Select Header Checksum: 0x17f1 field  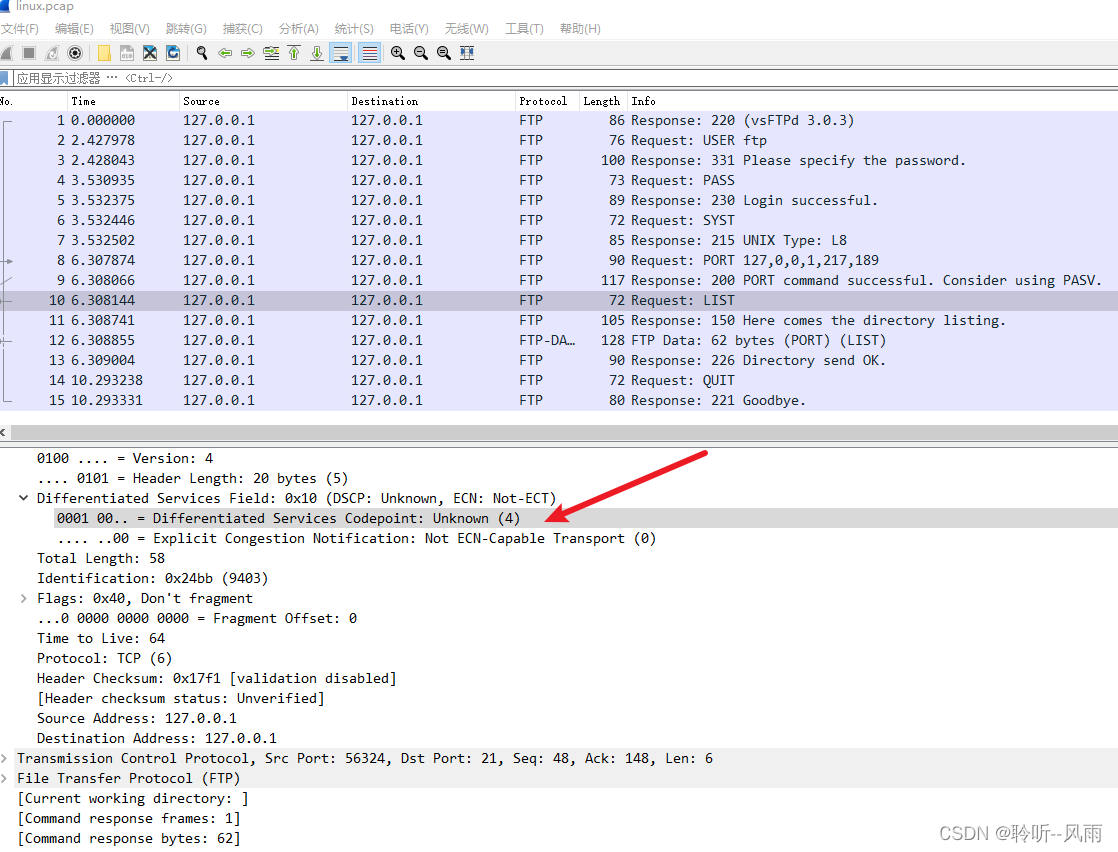[x=217, y=678]
